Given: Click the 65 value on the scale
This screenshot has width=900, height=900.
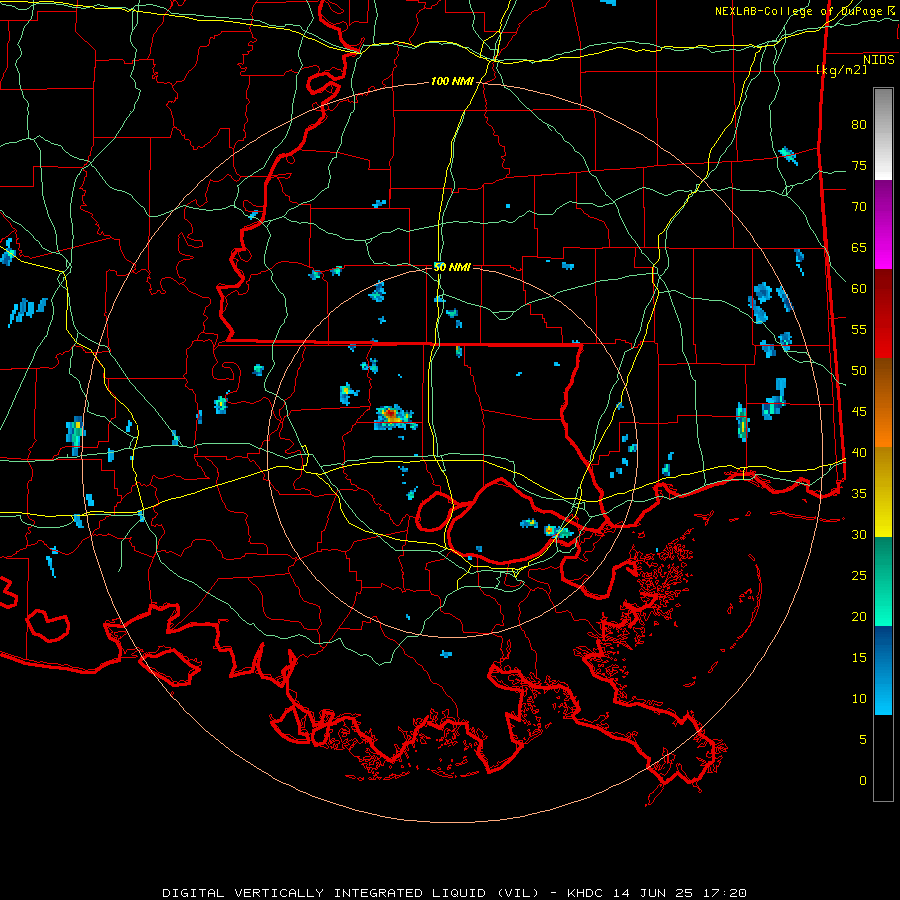Looking at the screenshot, I should click(859, 247).
